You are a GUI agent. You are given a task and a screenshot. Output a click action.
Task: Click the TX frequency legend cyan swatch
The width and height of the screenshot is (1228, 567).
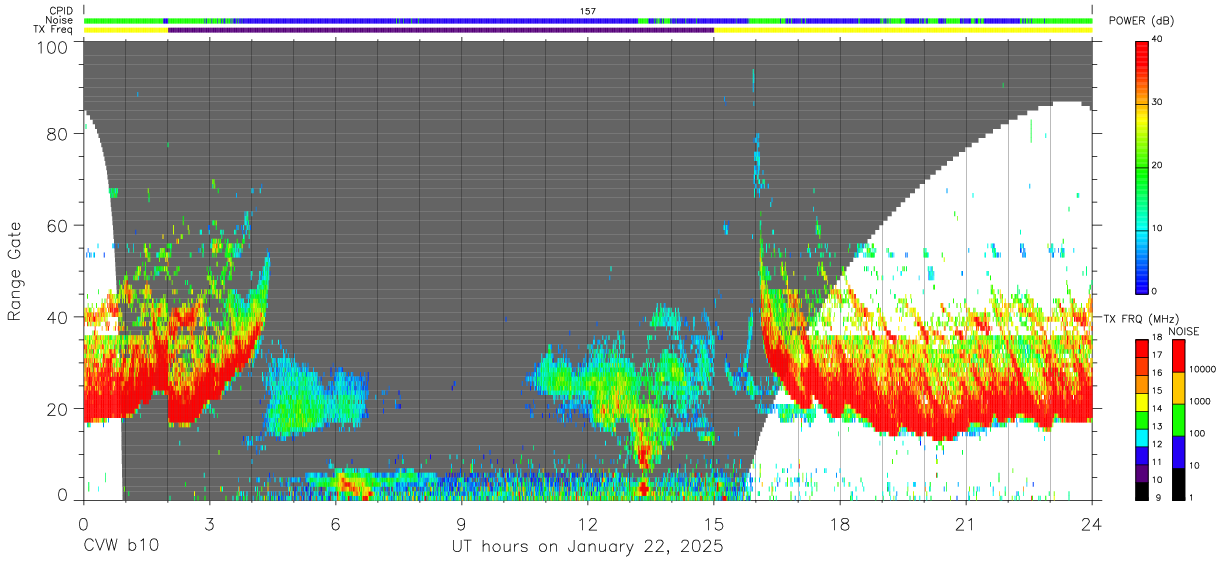(x=1142, y=436)
